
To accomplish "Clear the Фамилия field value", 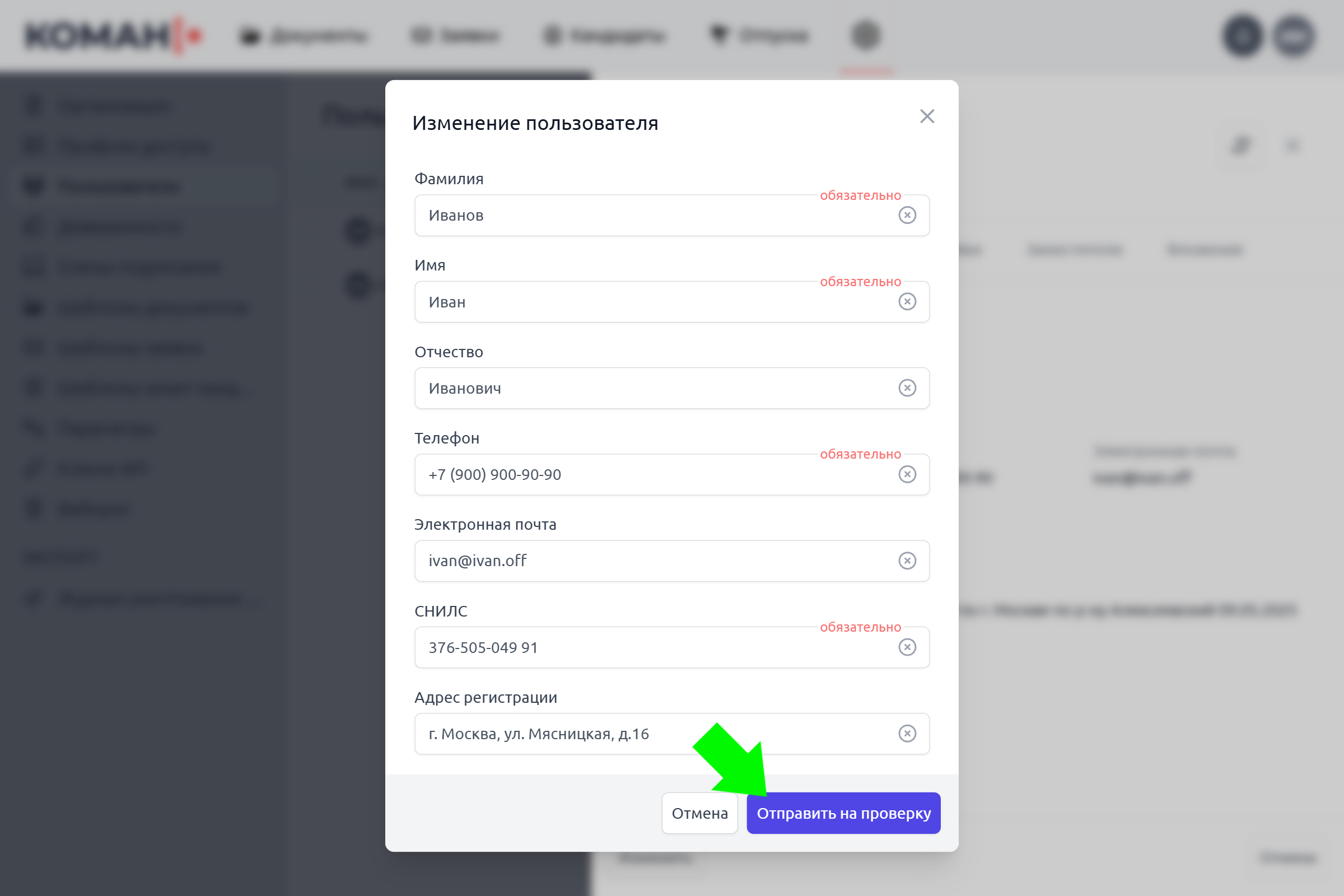I will click(x=907, y=216).
